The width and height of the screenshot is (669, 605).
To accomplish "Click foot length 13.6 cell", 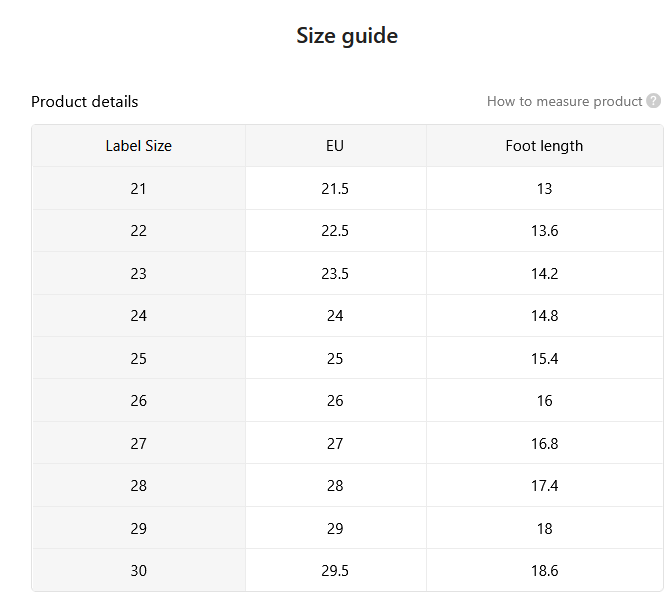I will (x=544, y=231).
